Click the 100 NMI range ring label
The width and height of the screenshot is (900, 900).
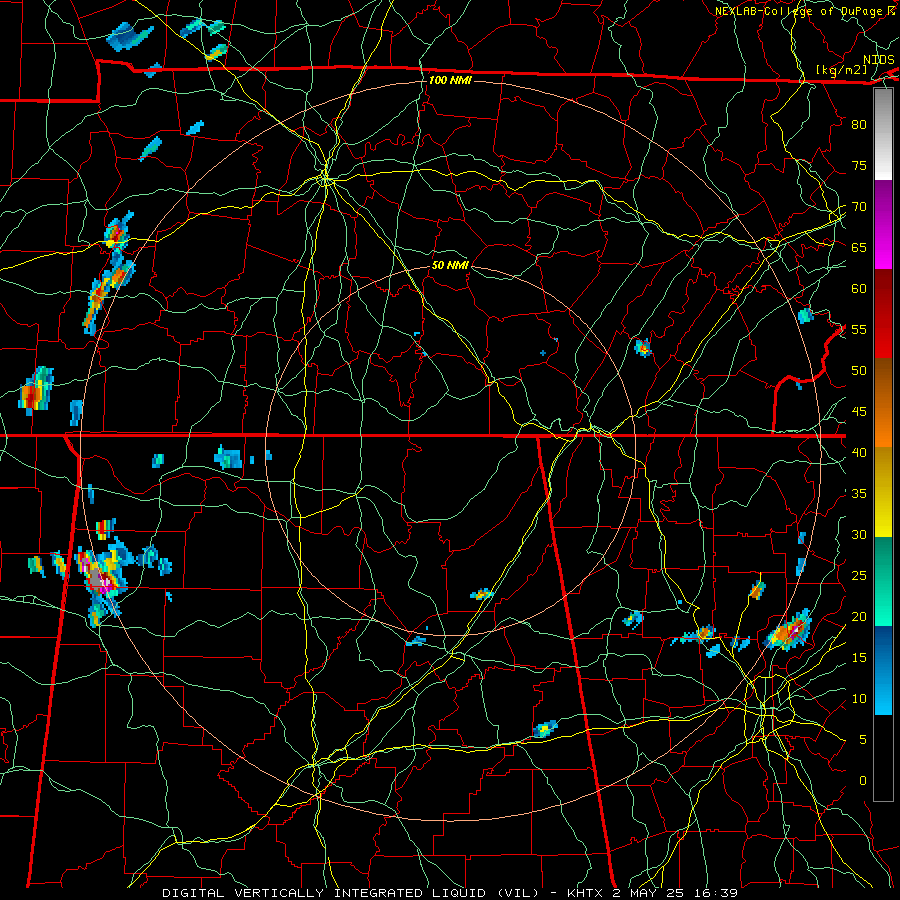coord(450,80)
